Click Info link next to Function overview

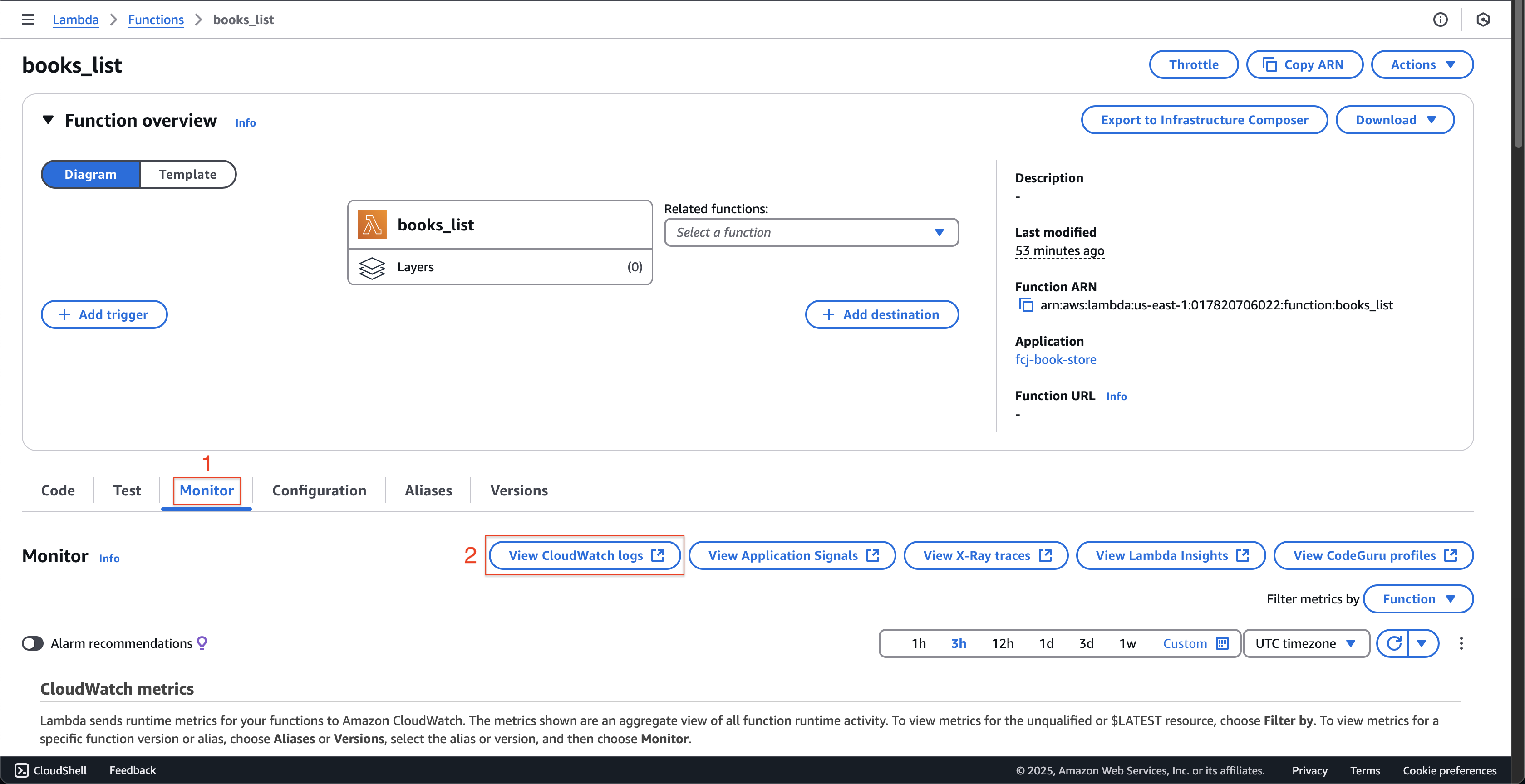245,122
